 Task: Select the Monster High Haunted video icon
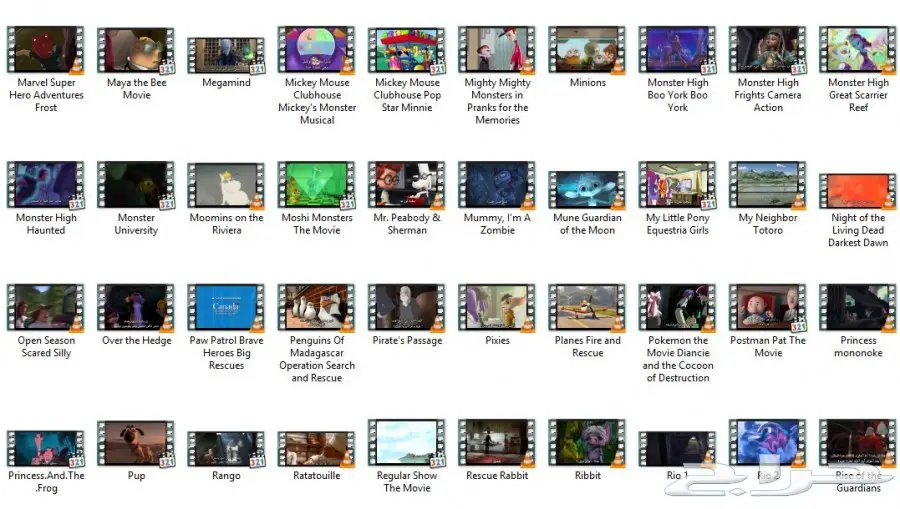45,185
